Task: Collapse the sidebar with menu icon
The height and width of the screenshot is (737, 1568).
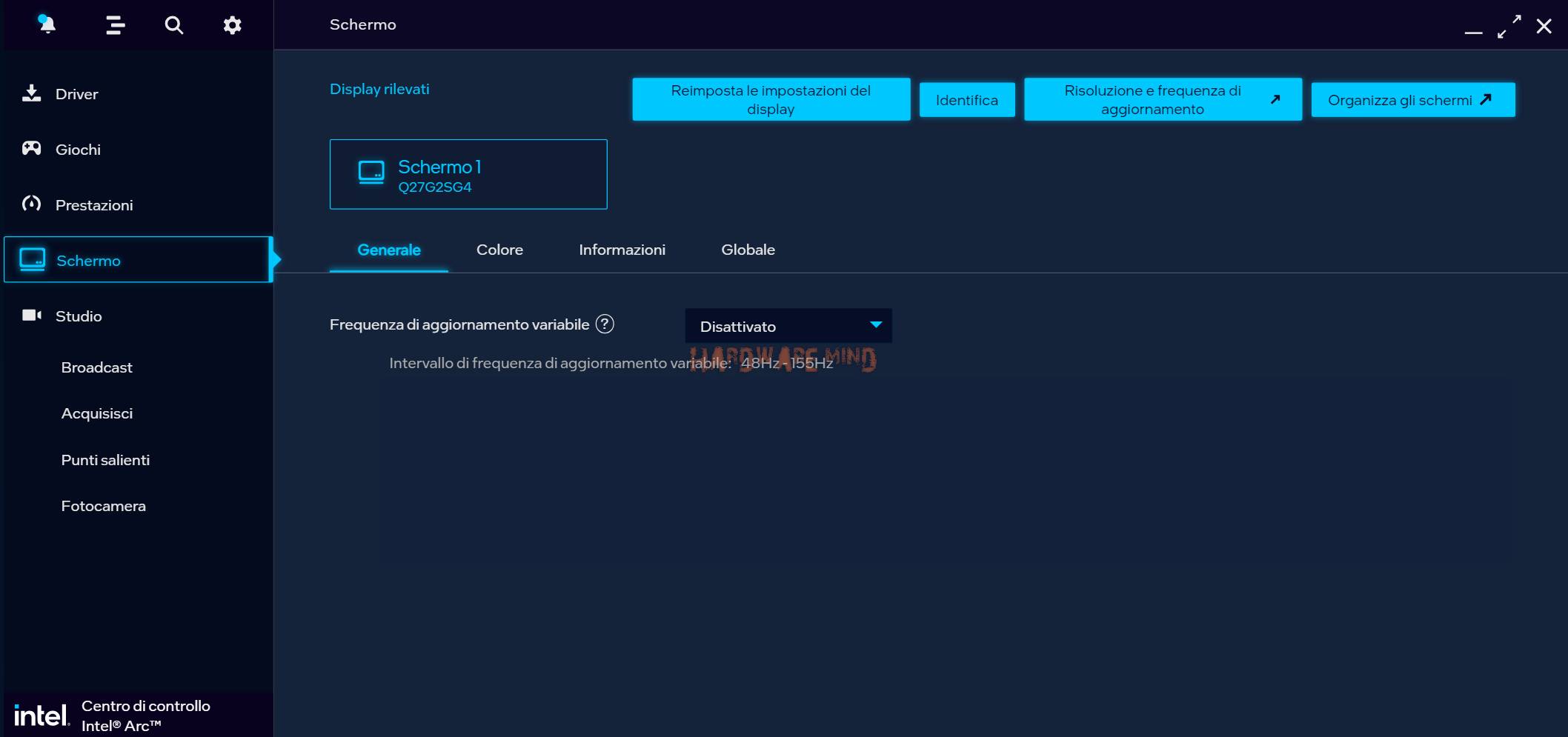Action: [x=115, y=25]
